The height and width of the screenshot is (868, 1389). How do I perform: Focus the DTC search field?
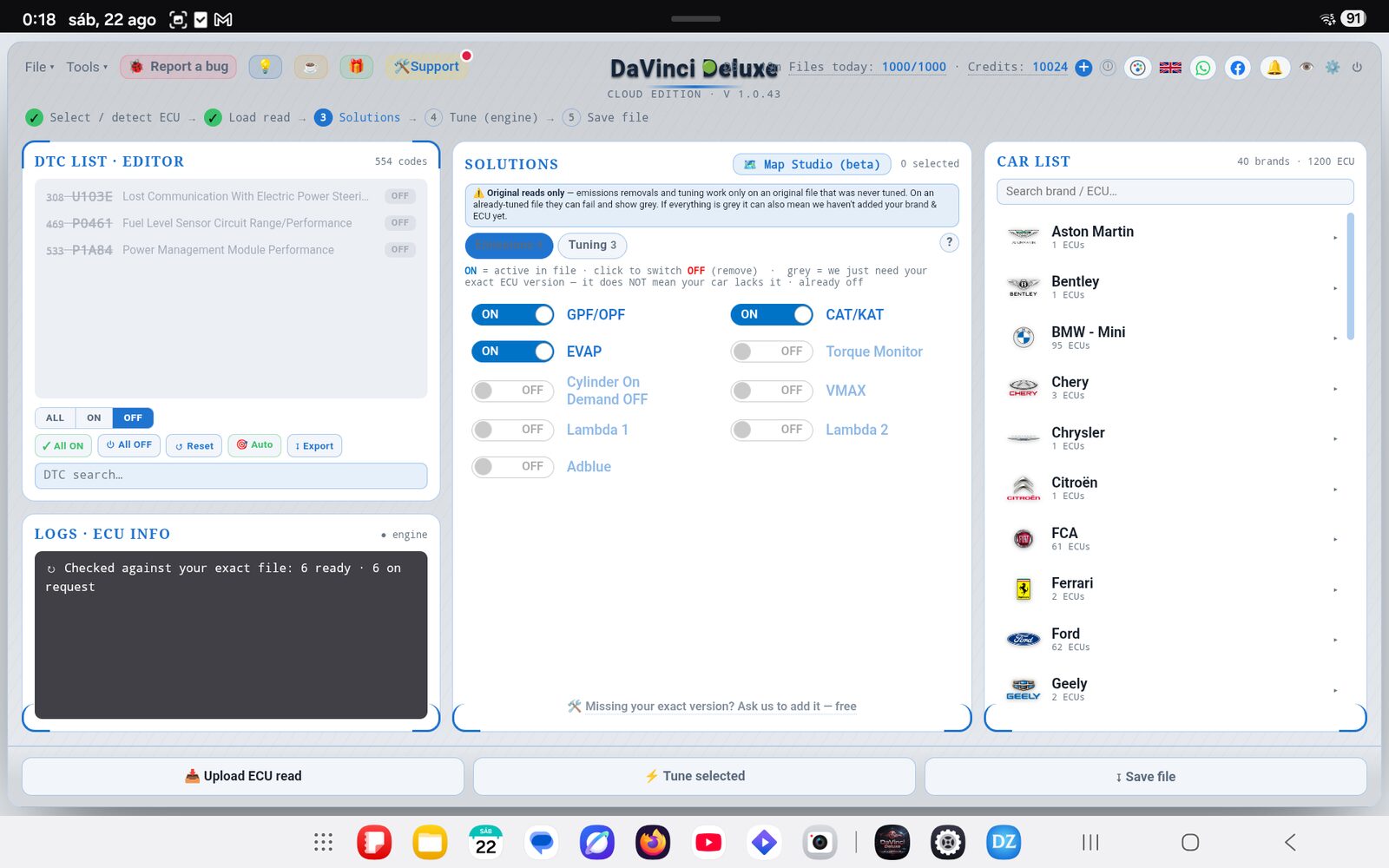click(x=231, y=475)
